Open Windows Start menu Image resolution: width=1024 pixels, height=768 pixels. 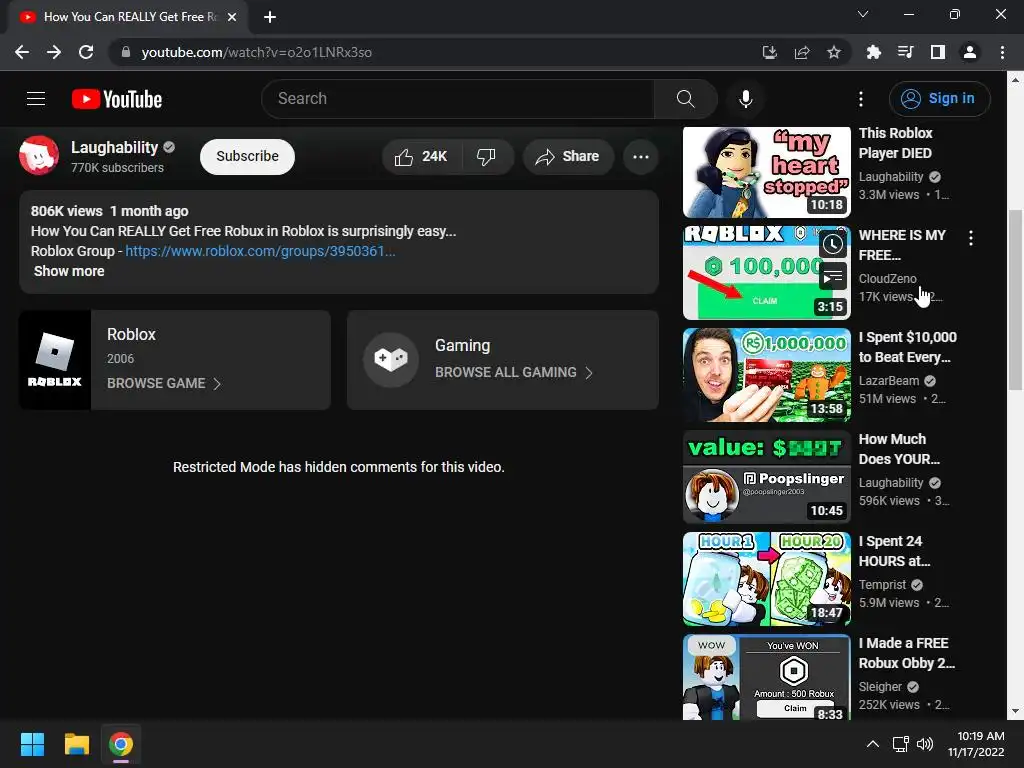(x=32, y=744)
